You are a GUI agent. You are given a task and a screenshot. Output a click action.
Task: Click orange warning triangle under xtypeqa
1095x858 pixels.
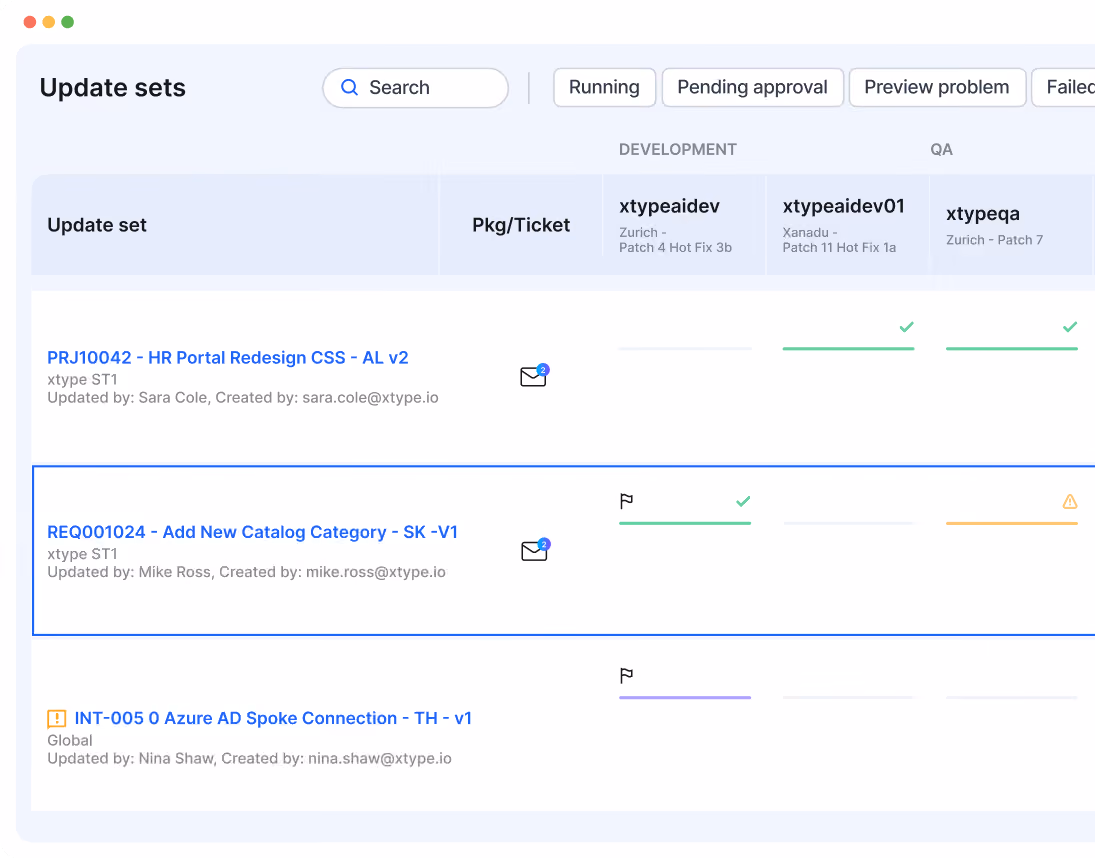(x=1069, y=501)
